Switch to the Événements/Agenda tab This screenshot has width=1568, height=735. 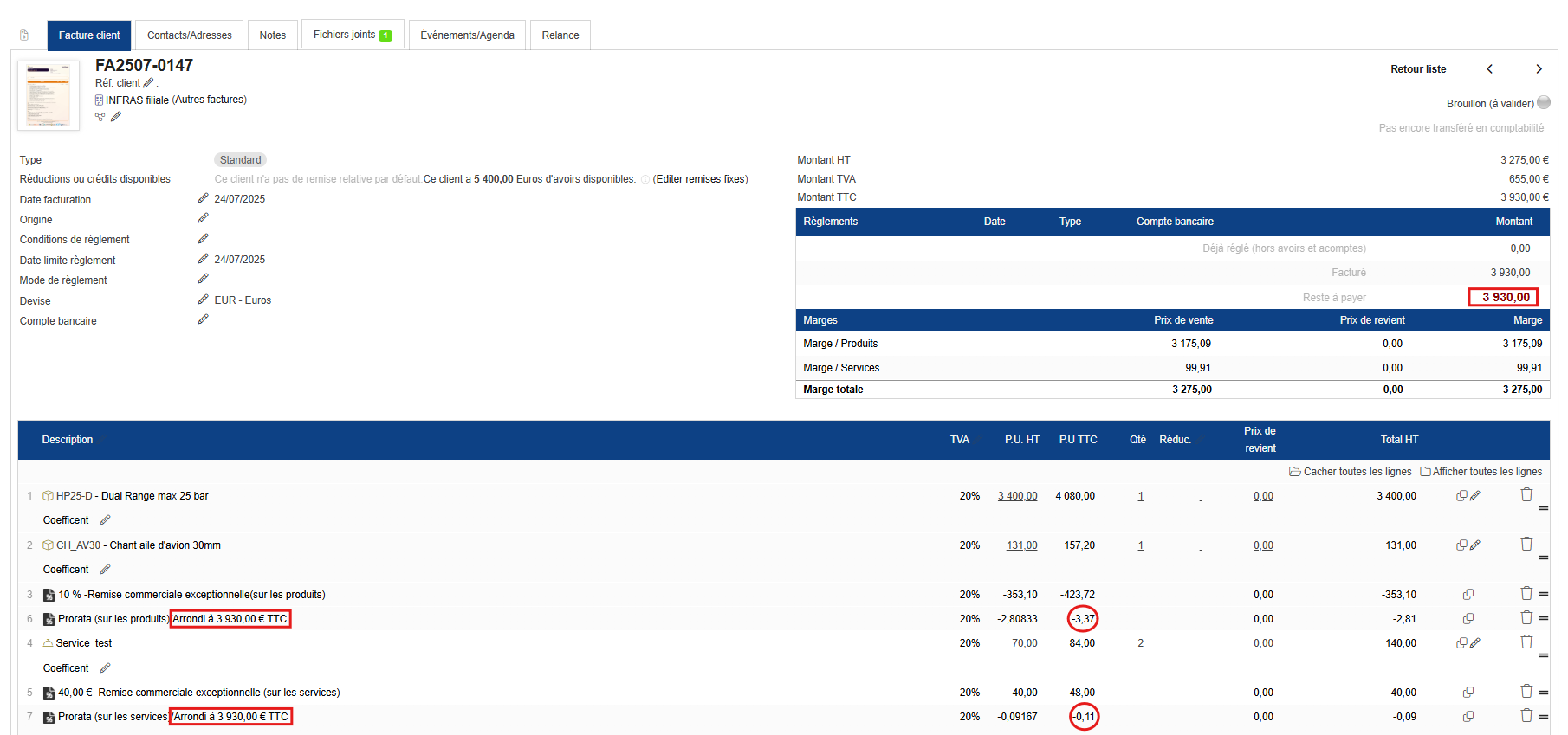click(x=468, y=35)
